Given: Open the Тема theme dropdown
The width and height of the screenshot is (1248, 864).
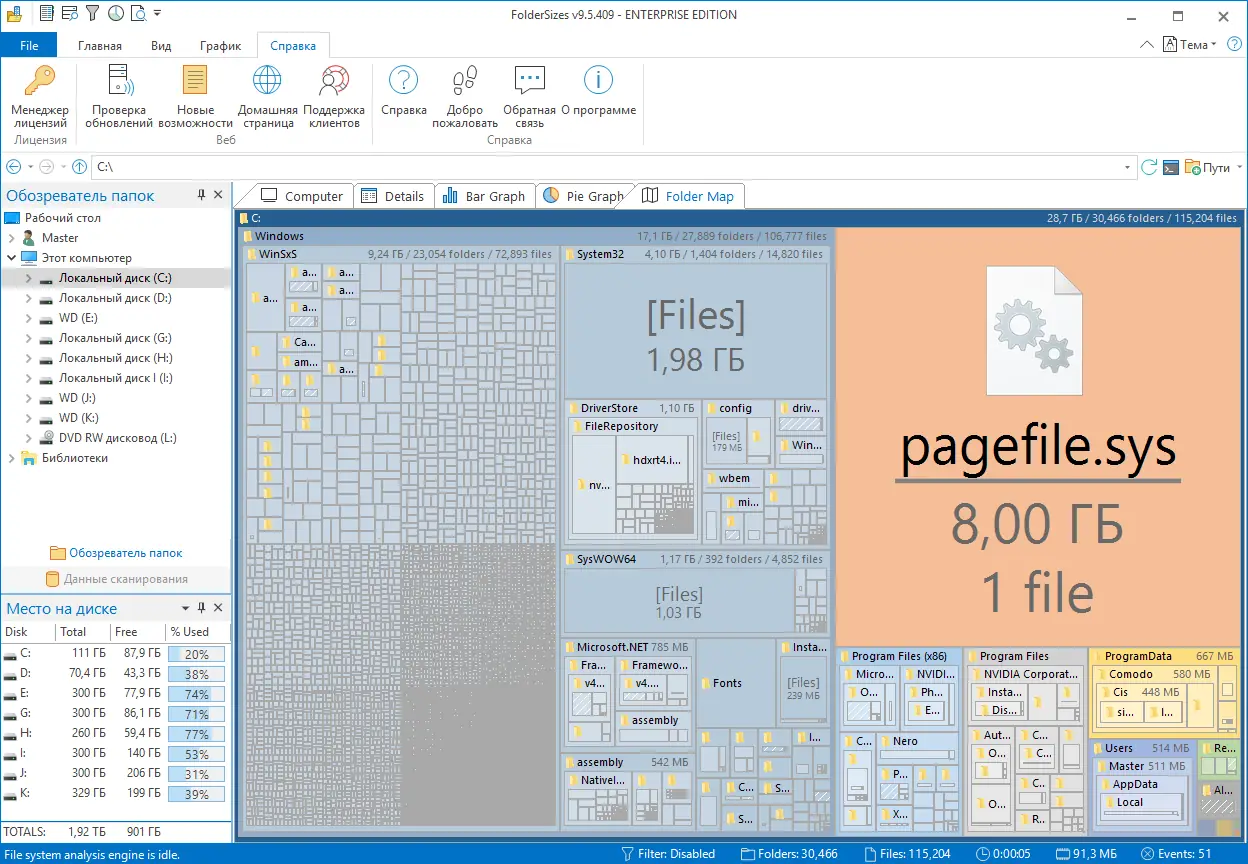Looking at the screenshot, I should click(1190, 45).
